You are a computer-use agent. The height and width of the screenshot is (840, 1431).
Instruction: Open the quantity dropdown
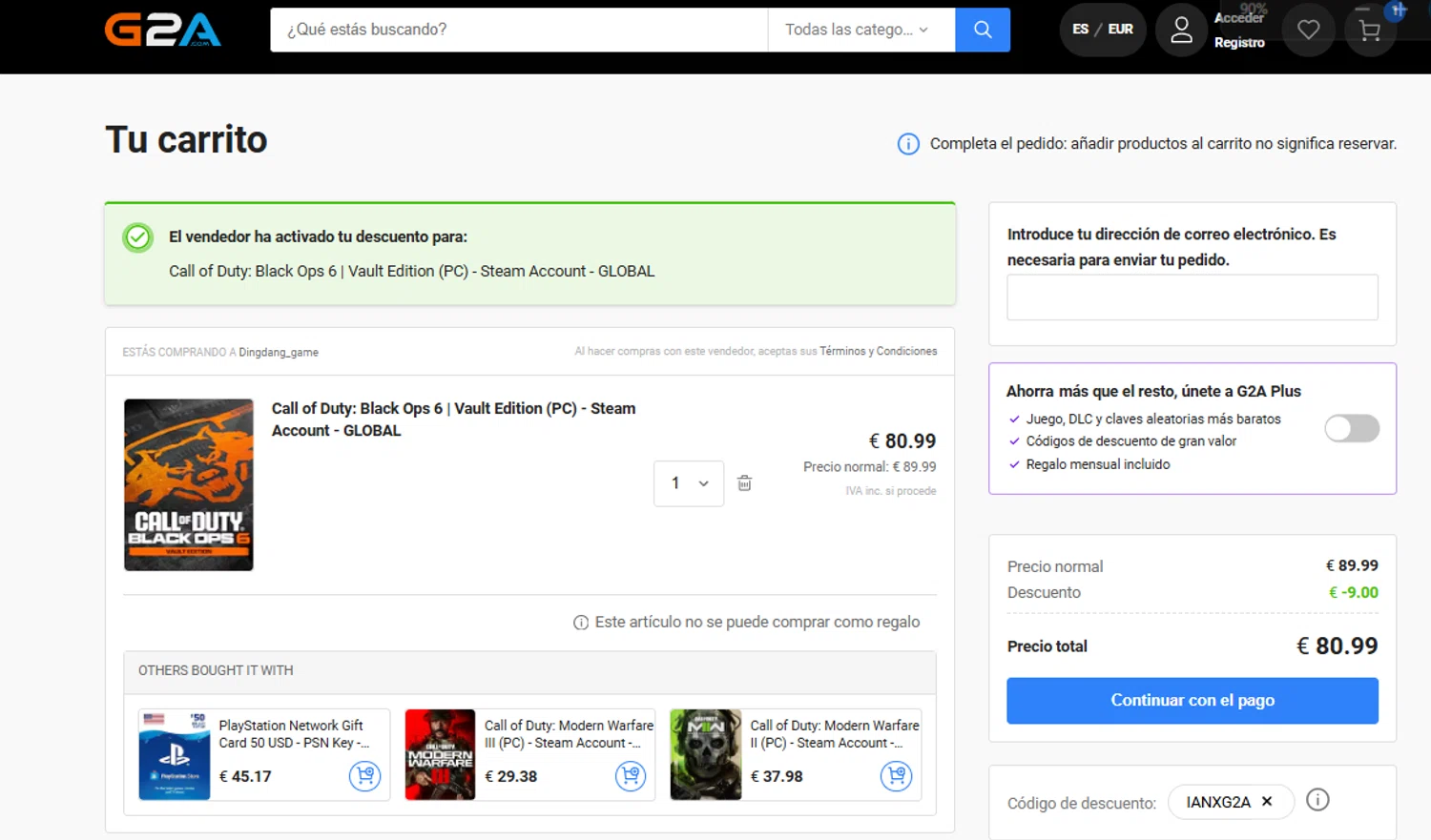[689, 483]
